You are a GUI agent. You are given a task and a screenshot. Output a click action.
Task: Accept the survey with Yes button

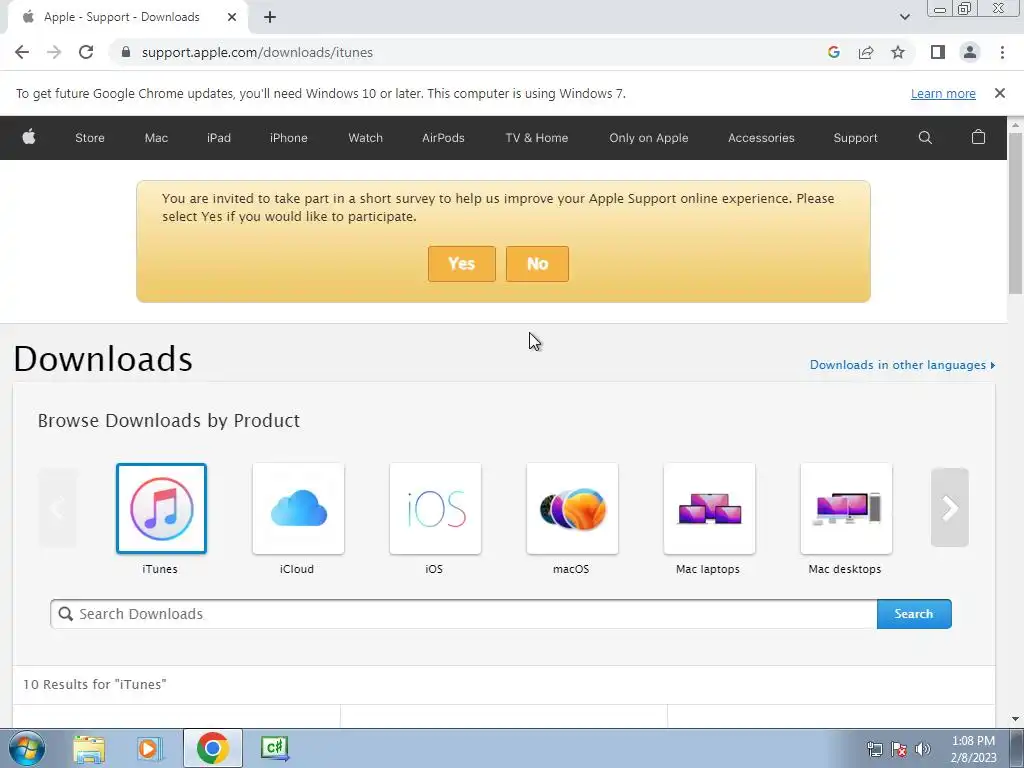click(462, 264)
